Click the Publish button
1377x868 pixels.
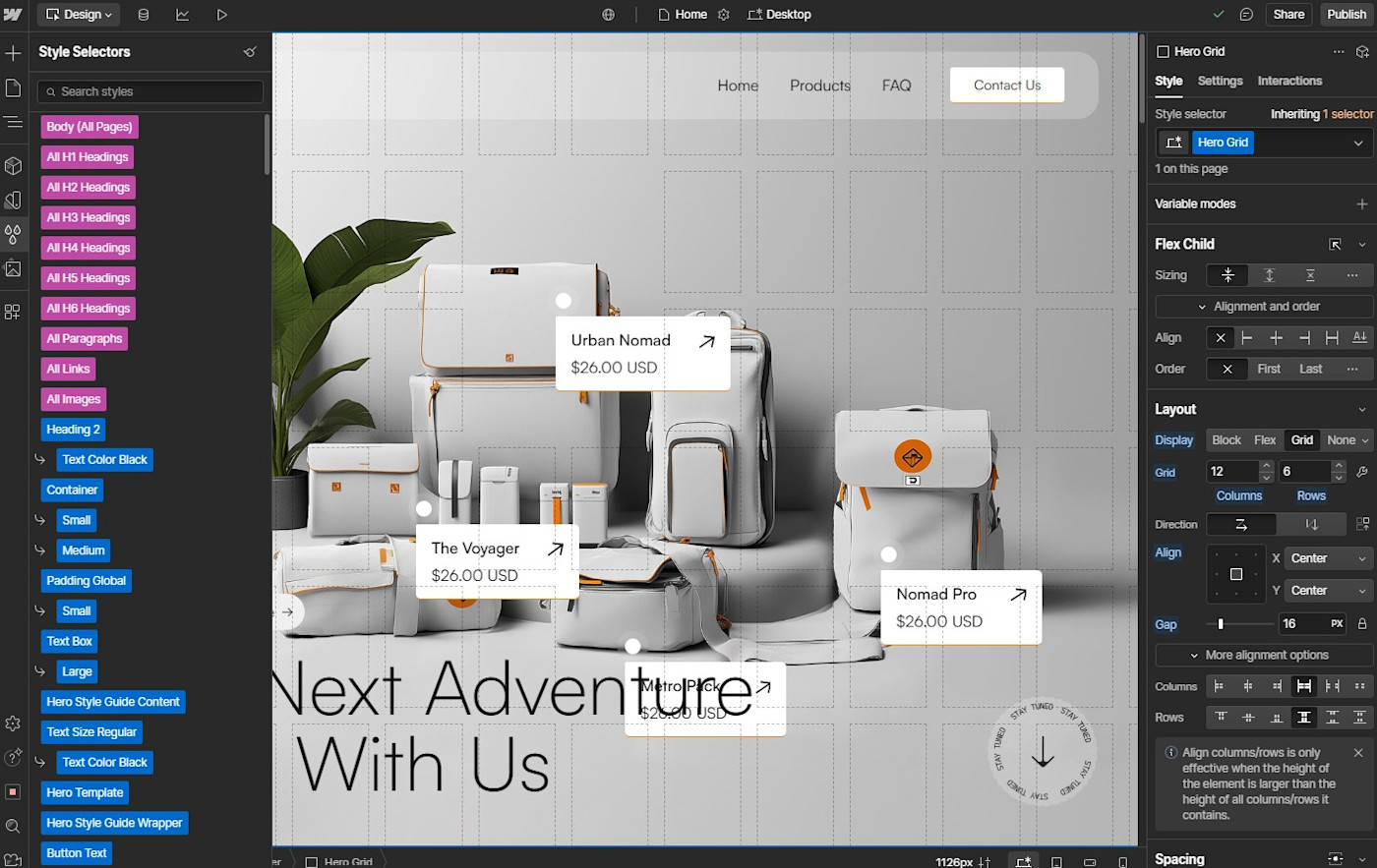coord(1347,15)
